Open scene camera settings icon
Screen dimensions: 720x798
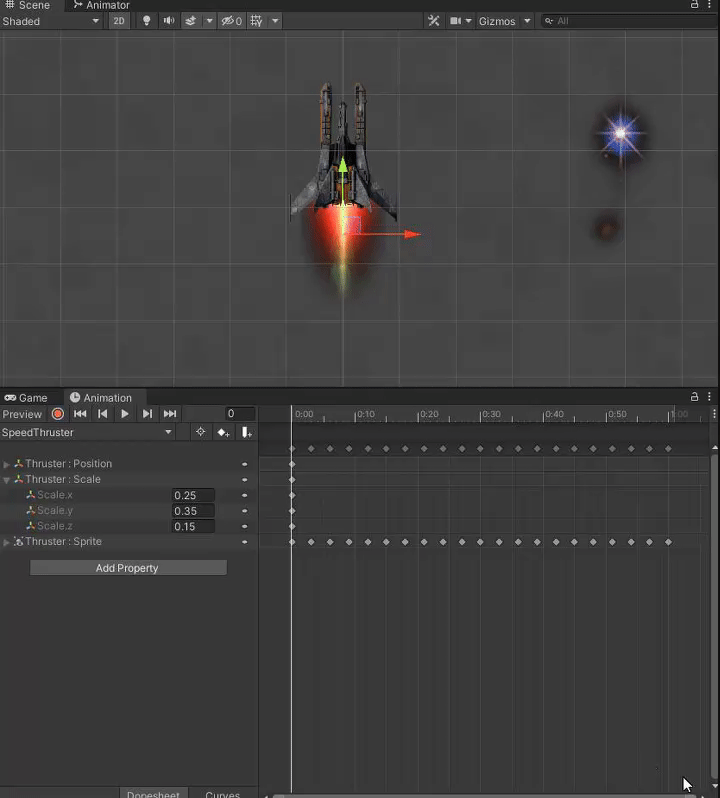coord(455,21)
